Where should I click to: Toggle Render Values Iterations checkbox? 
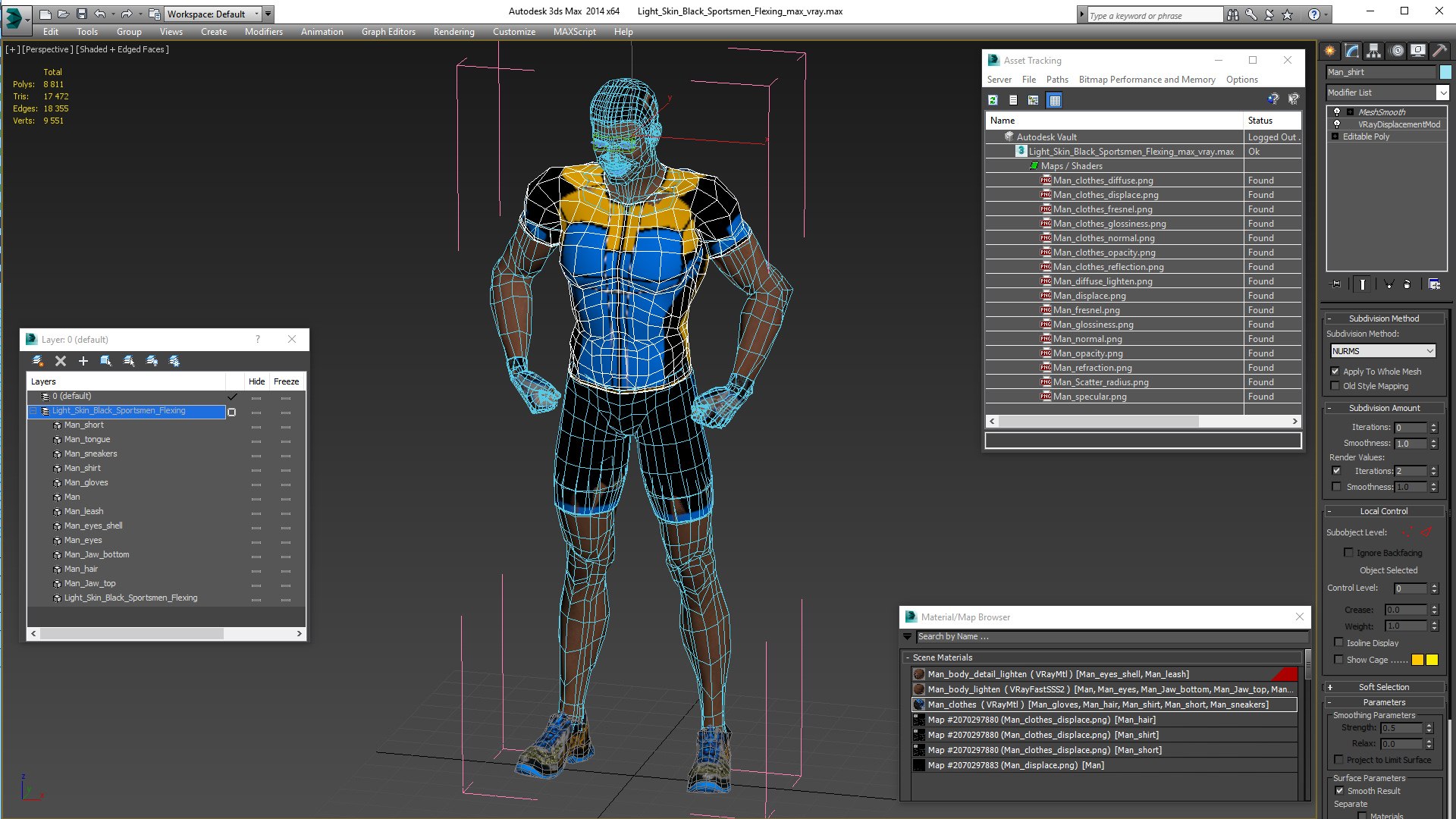[x=1336, y=471]
